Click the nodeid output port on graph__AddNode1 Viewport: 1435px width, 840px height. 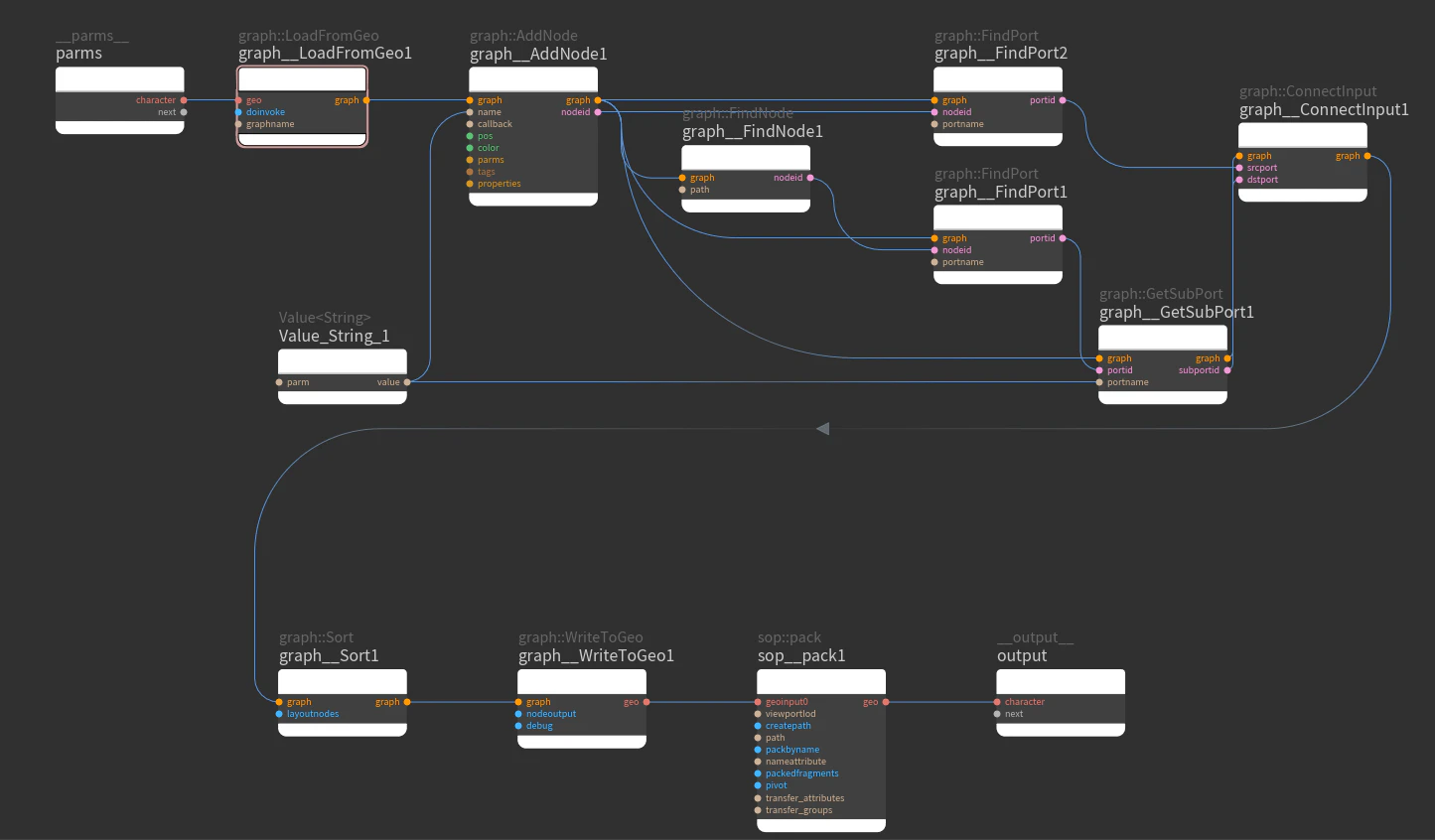pyautogui.click(x=597, y=112)
